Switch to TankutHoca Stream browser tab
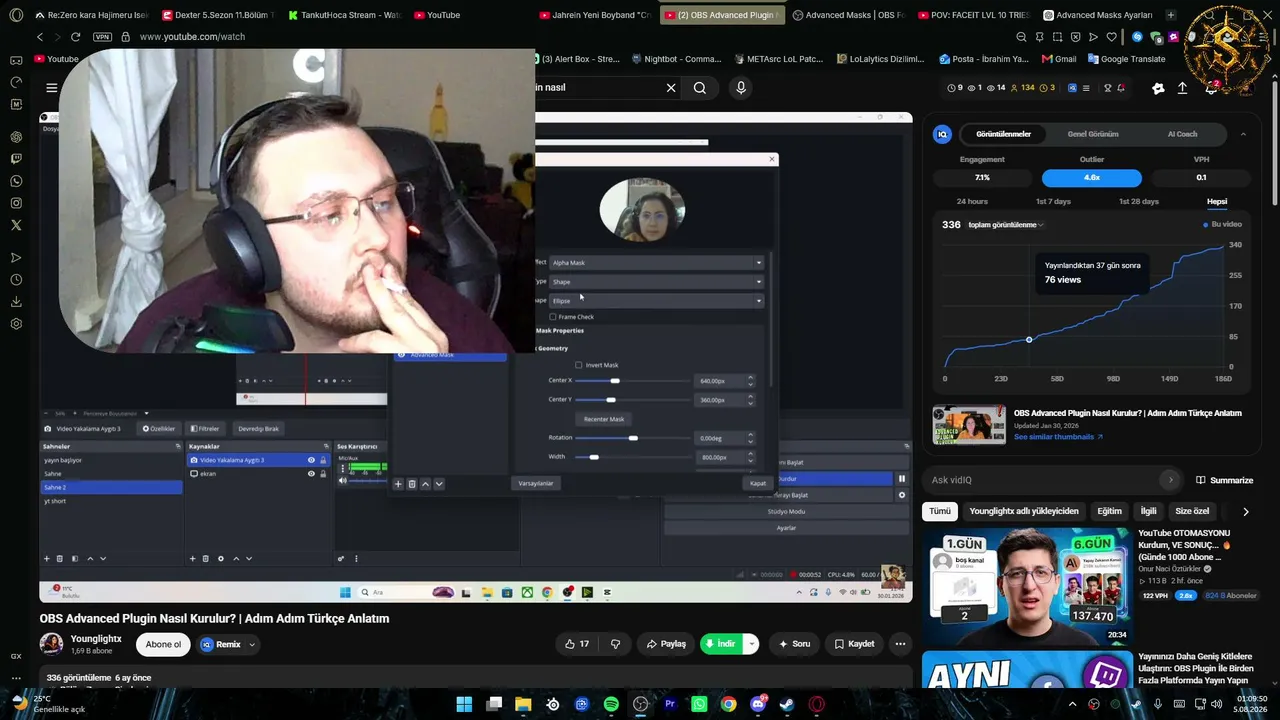The height and width of the screenshot is (720, 1280). [344, 15]
